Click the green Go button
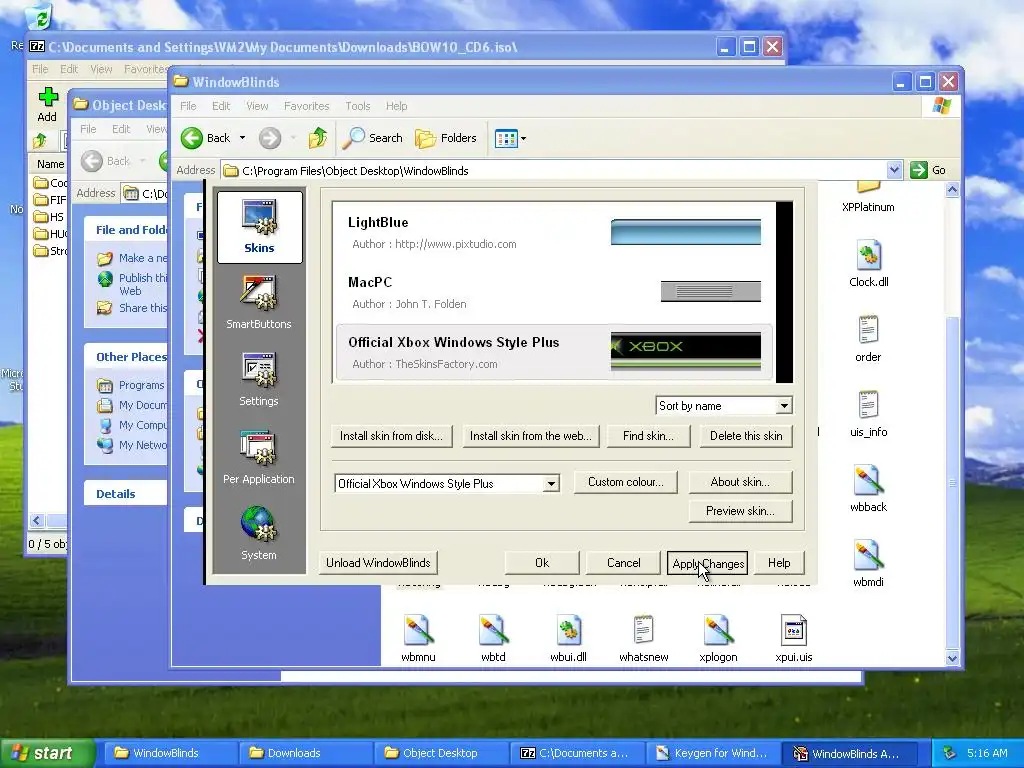Viewport: 1024px width, 768px height. [x=928, y=170]
